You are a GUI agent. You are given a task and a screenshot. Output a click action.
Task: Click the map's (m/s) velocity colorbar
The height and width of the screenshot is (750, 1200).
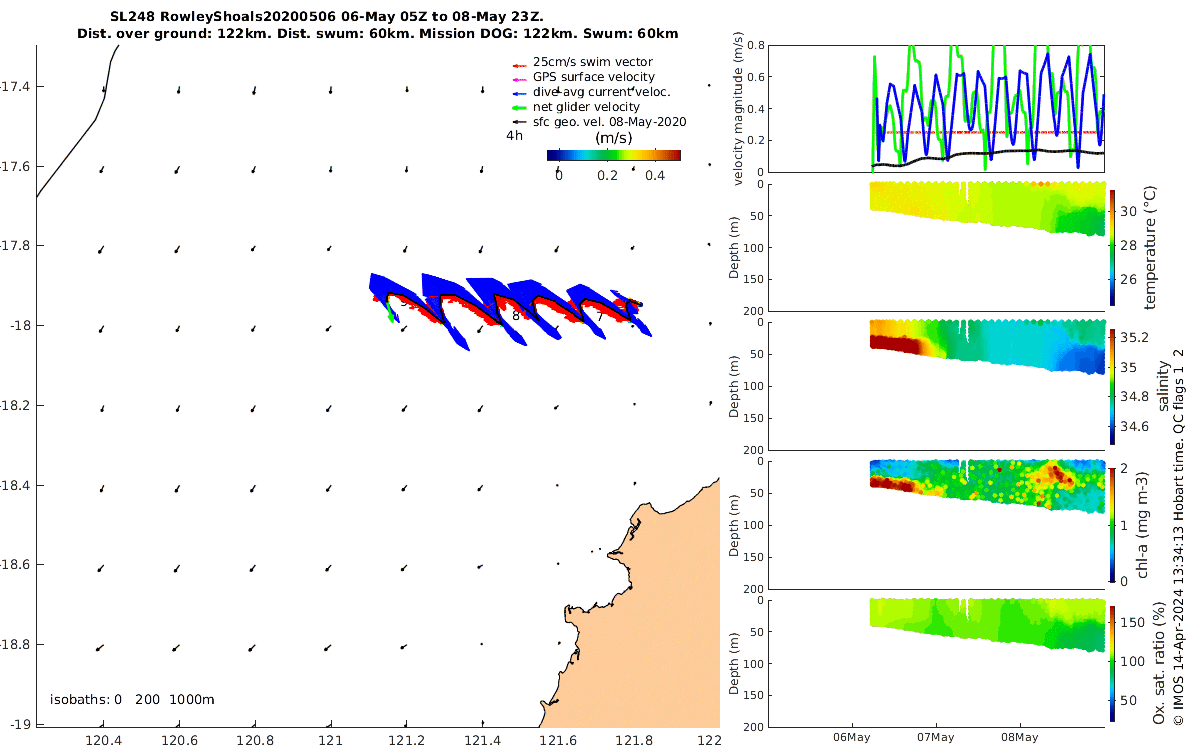[614, 155]
